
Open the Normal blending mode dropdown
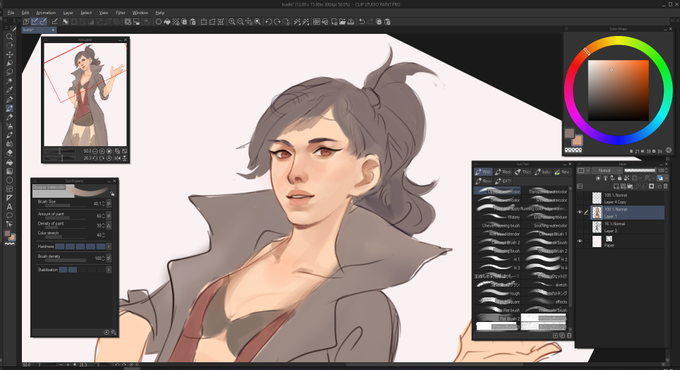point(607,170)
